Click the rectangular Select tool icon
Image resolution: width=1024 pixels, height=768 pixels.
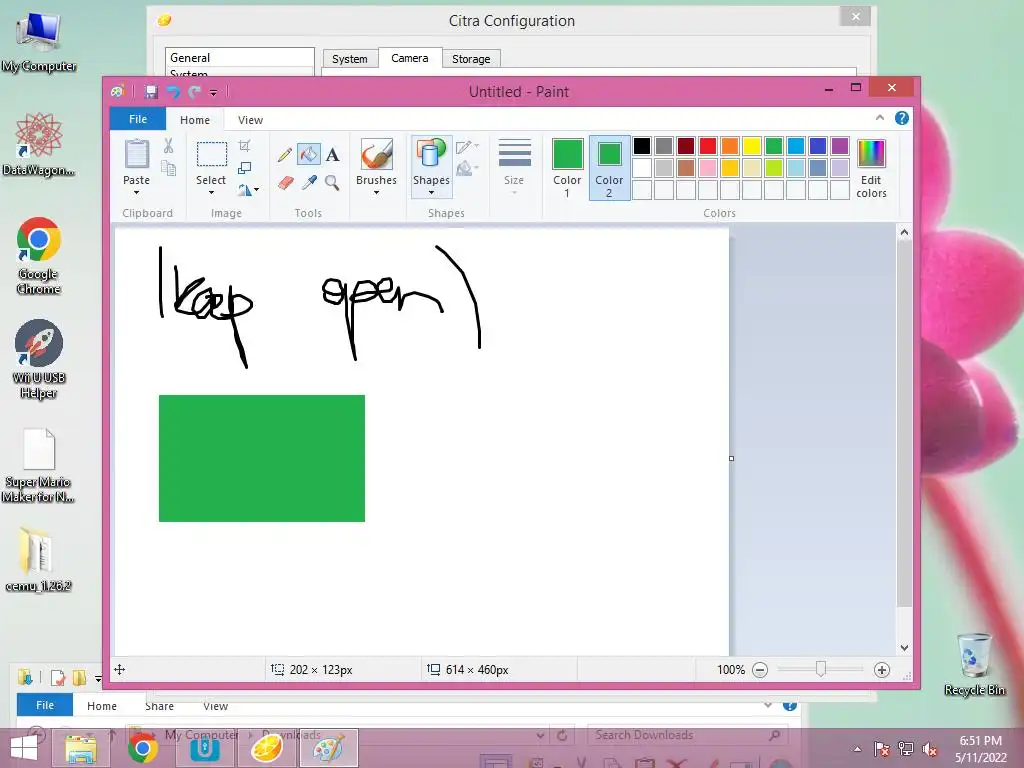coord(212,155)
